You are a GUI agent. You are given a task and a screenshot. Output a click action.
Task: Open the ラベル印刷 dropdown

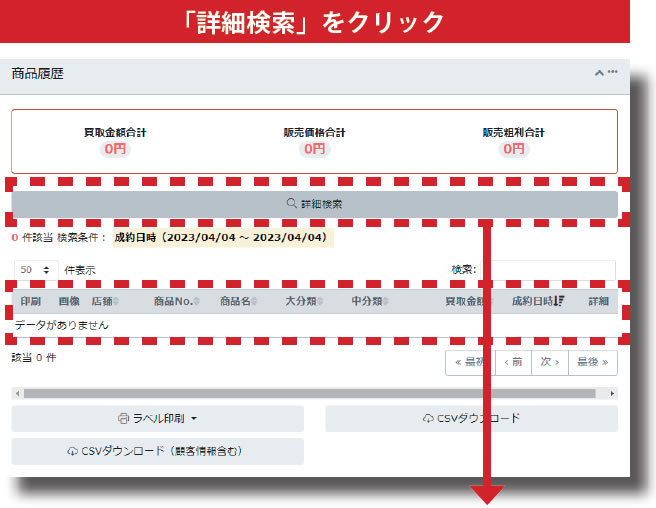coord(158,419)
